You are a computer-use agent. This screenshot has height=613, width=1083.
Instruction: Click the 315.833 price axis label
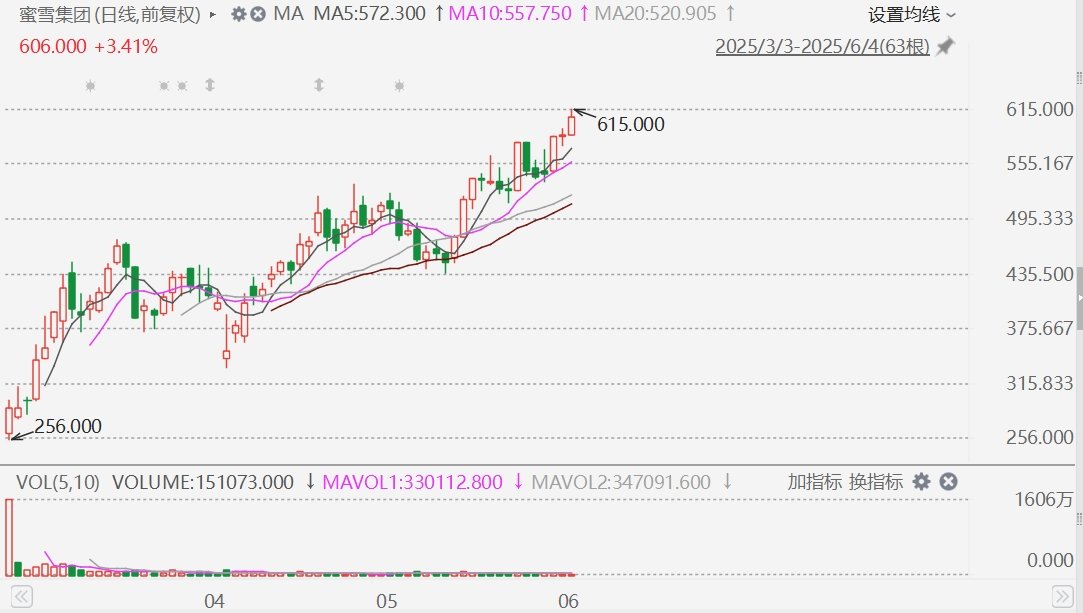(1039, 383)
